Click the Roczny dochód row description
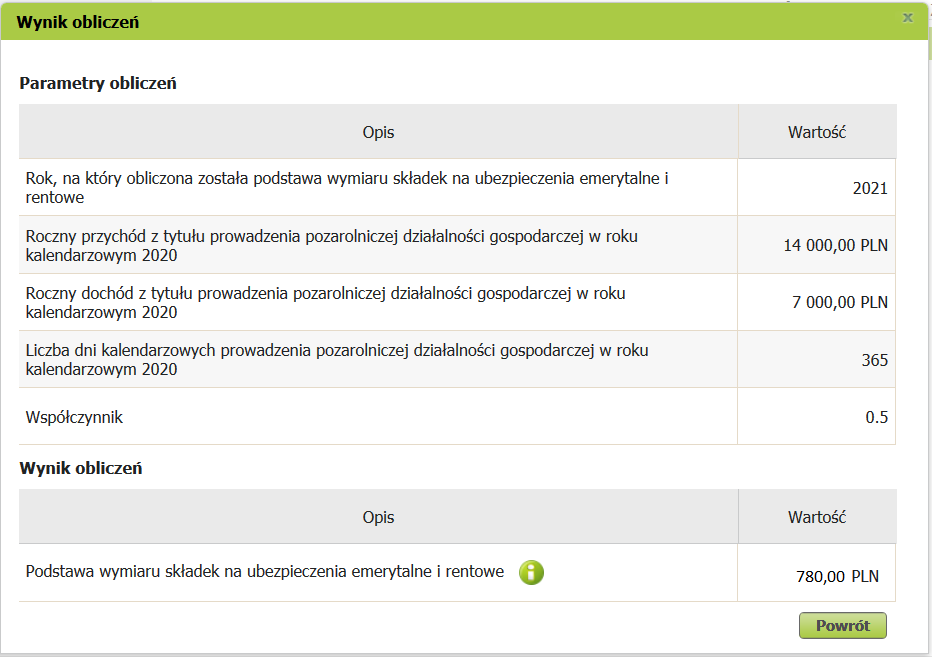Image resolution: width=932 pixels, height=657 pixels. tap(325, 302)
